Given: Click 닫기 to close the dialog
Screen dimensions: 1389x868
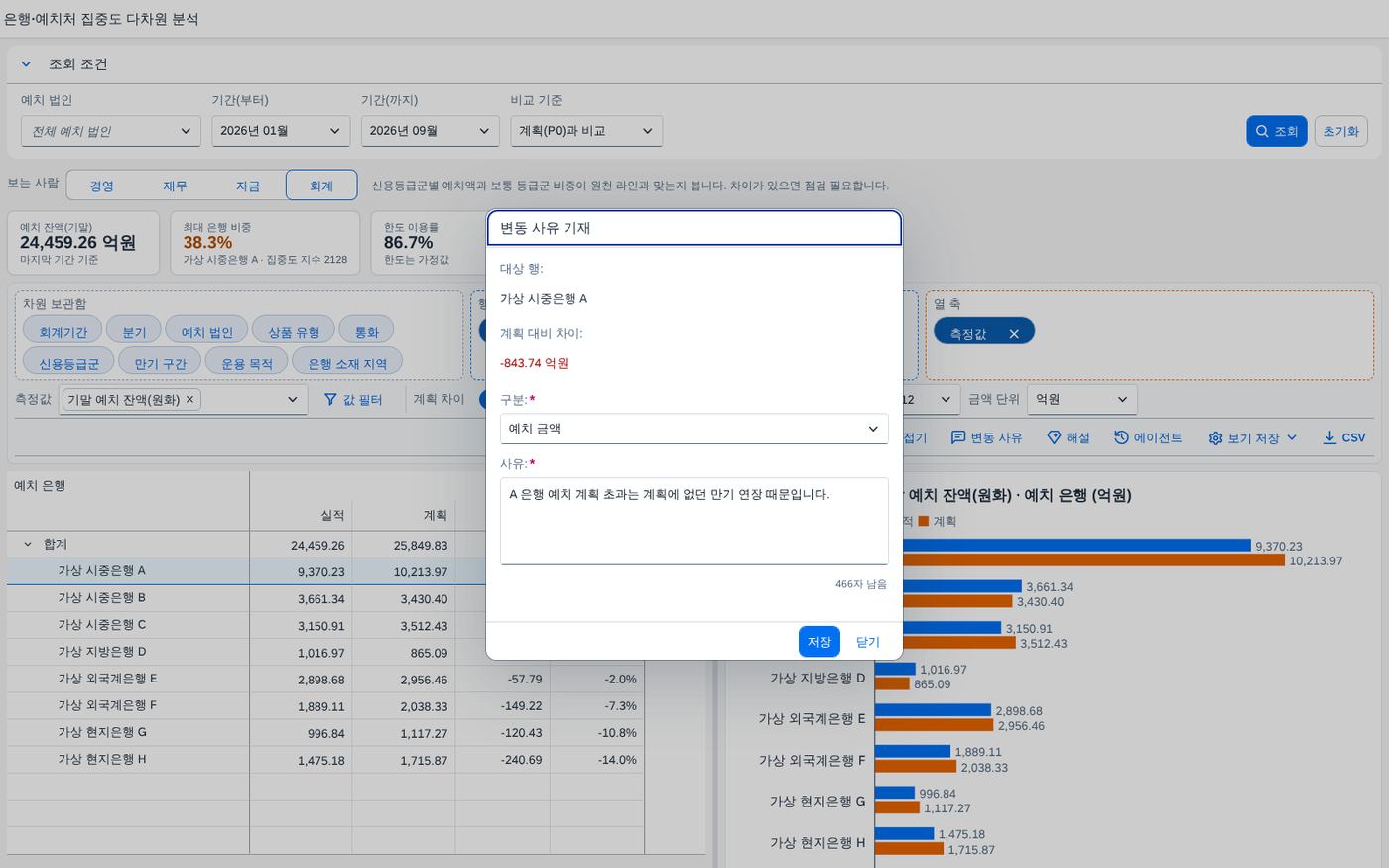Looking at the screenshot, I should click(868, 642).
